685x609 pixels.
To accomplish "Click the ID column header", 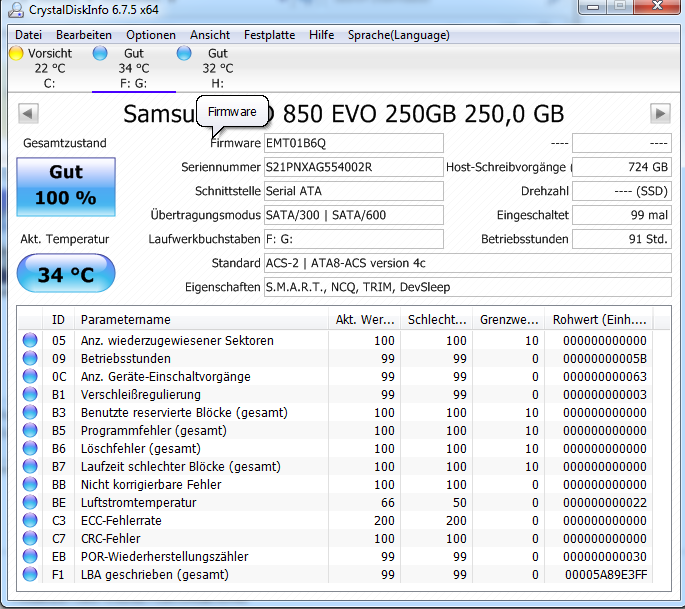I will pyautogui.click(x=59, y=319).
